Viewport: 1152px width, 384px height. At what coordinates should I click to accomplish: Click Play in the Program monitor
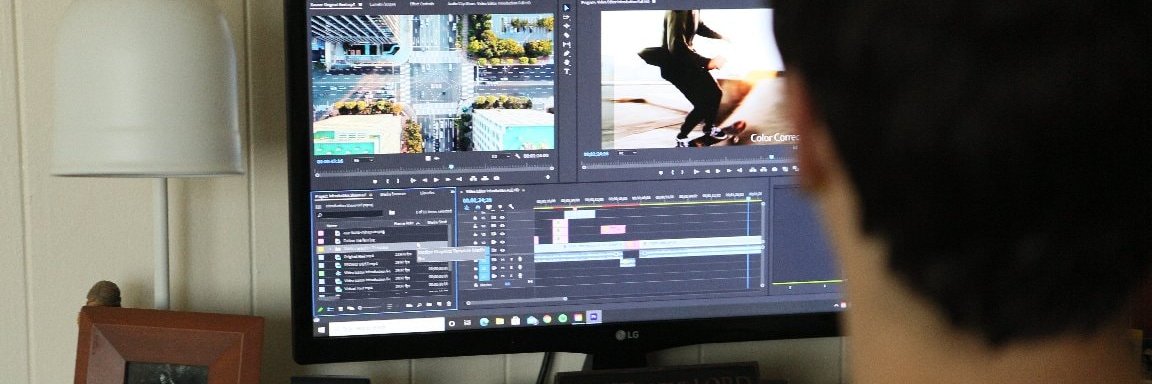point(718,171)
